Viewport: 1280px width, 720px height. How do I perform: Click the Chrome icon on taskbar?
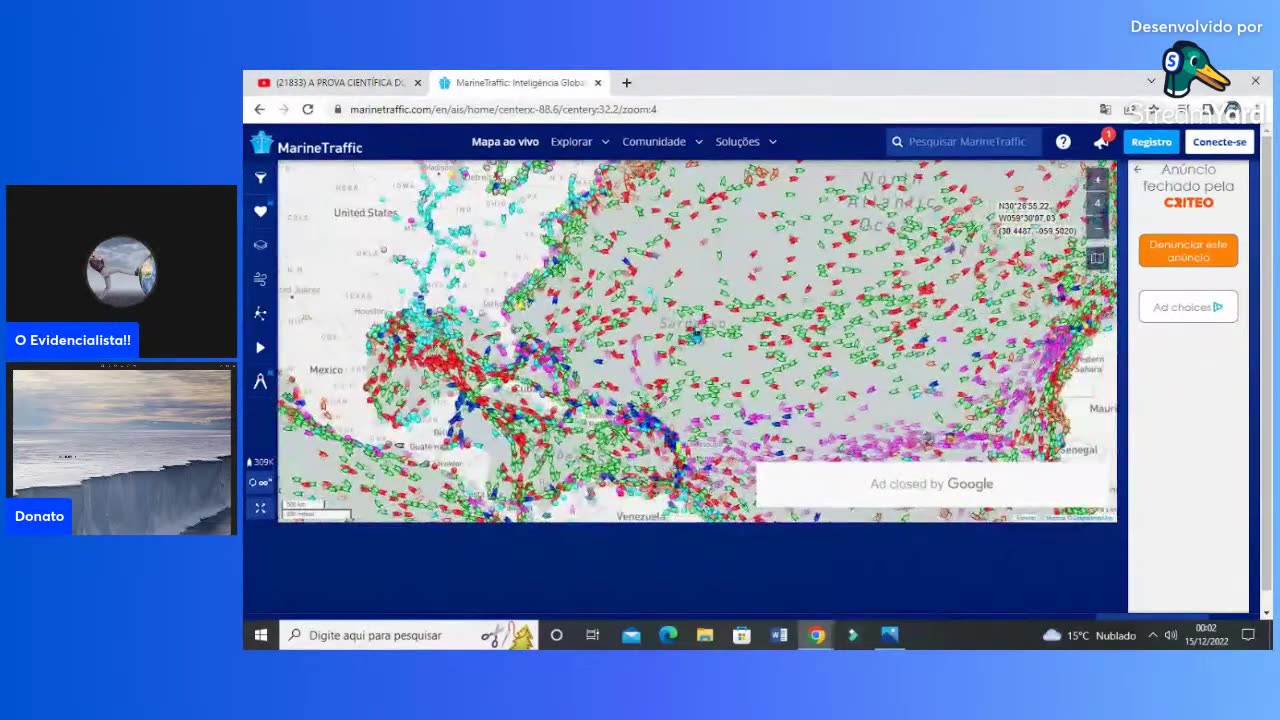pyautogui.click(x=817, y=635)
